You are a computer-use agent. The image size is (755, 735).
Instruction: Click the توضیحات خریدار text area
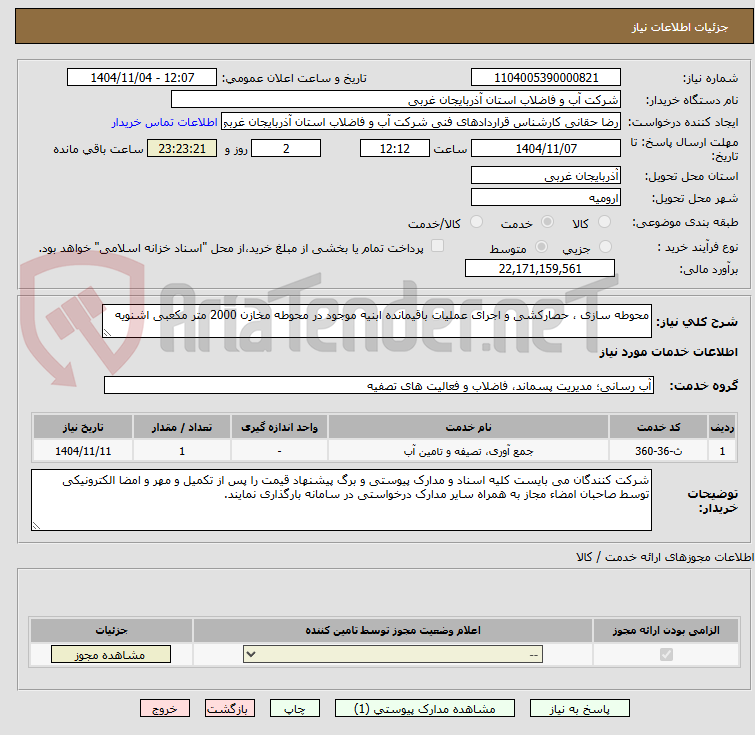pyautogui.click(x=341, y=500)
